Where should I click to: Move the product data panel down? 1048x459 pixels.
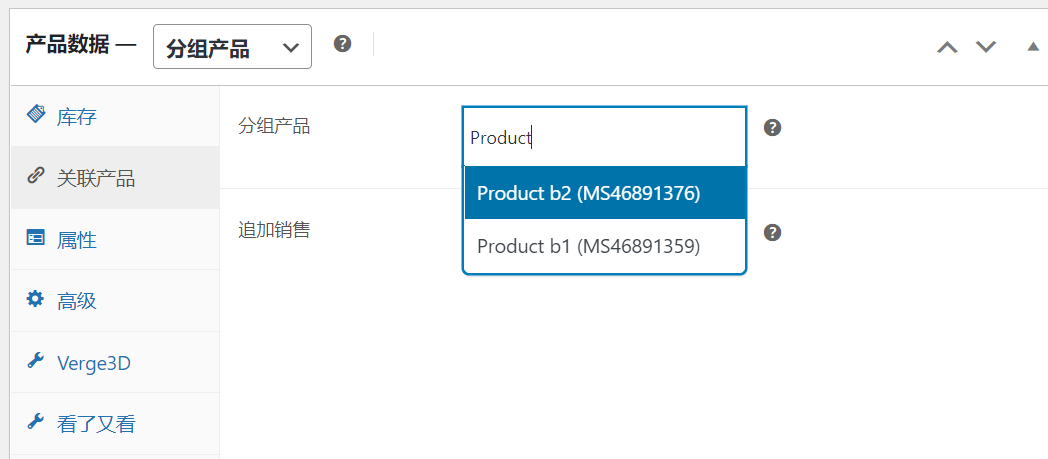pyautogui.click(x=986, y=47)
